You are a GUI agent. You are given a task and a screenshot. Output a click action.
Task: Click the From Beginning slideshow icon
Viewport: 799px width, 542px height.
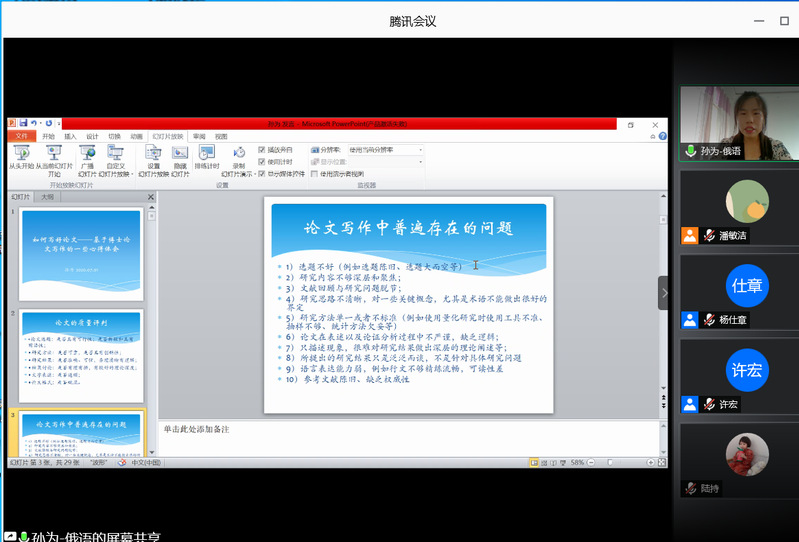point(22,156)
